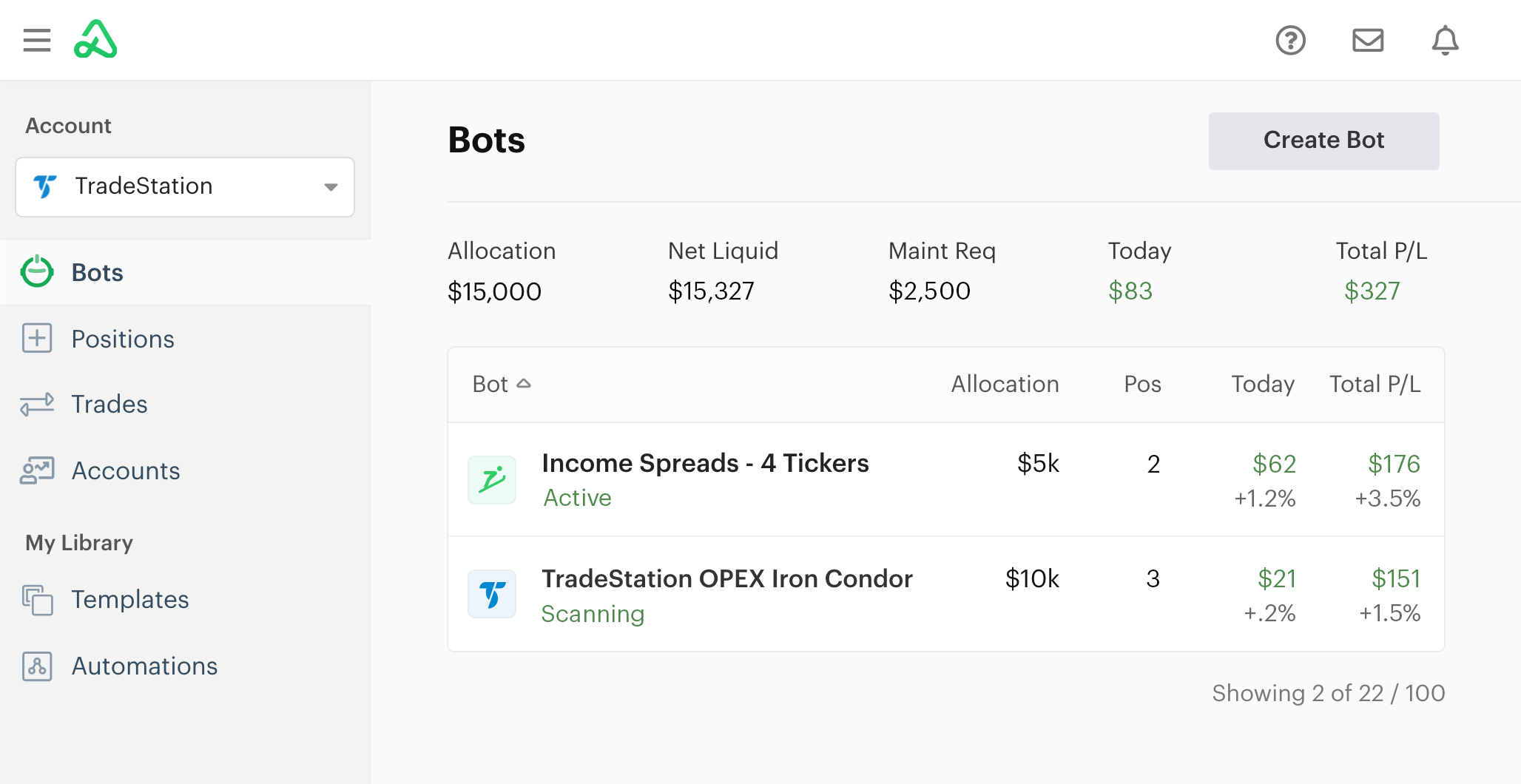Click the +1.5% total return value
Image resolution: width=1521 pixels, height=784 pixels.
tap(1389, 613)
